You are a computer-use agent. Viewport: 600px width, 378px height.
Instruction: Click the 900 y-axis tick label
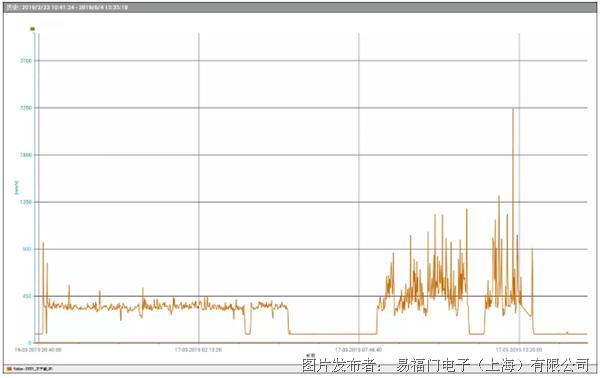27,249
